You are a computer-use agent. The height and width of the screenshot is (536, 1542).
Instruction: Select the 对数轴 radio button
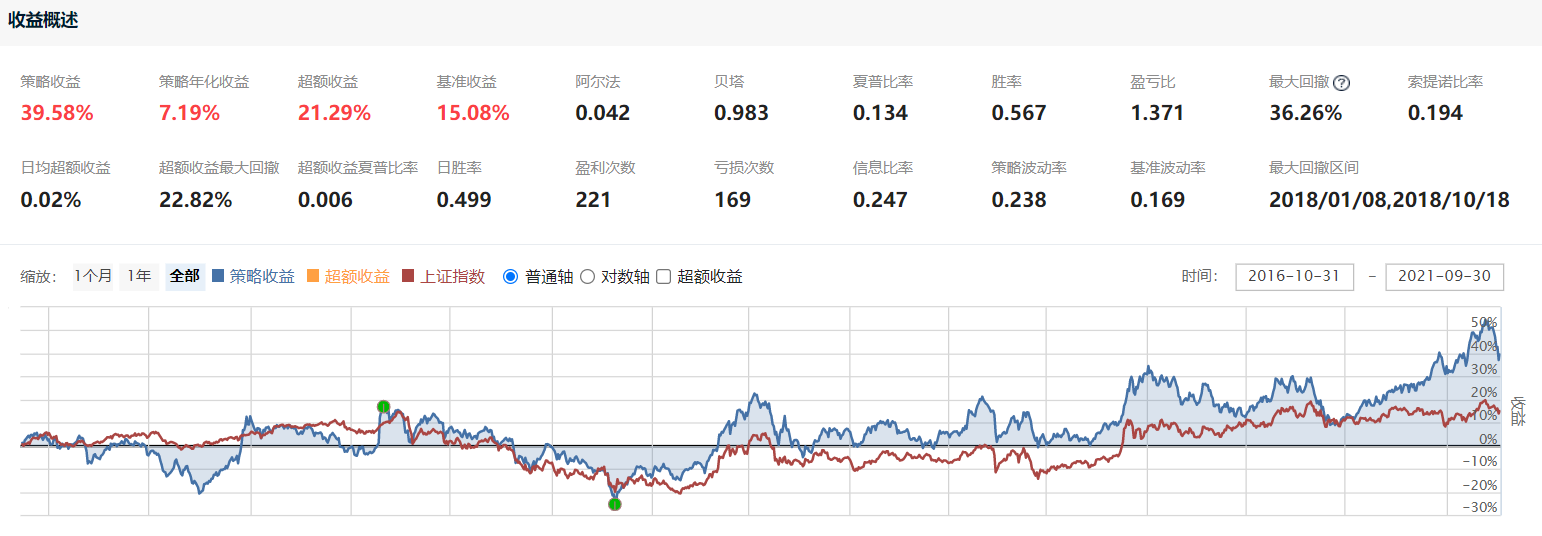(587, 277)
